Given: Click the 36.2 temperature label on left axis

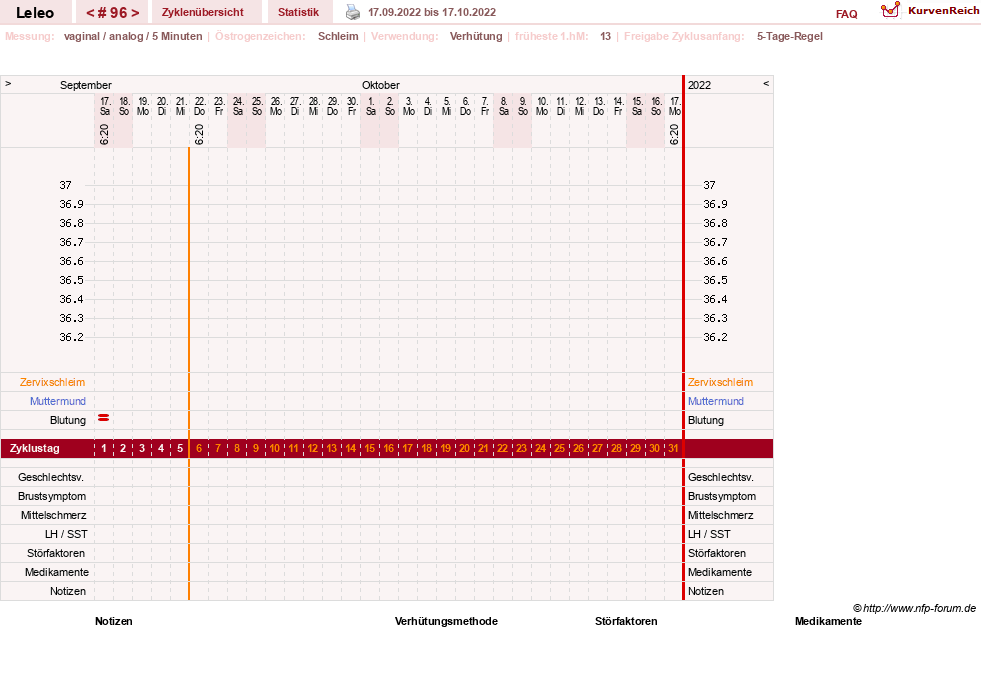Looking at the screenshot, I should [x=71, y=337].
